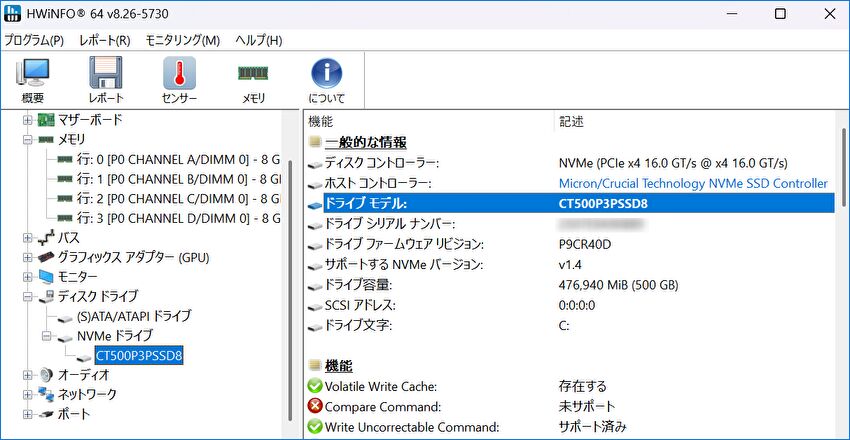Click the メモリ tree node icon
Screen dimensions: 850x440
click(x=46, y=140)
